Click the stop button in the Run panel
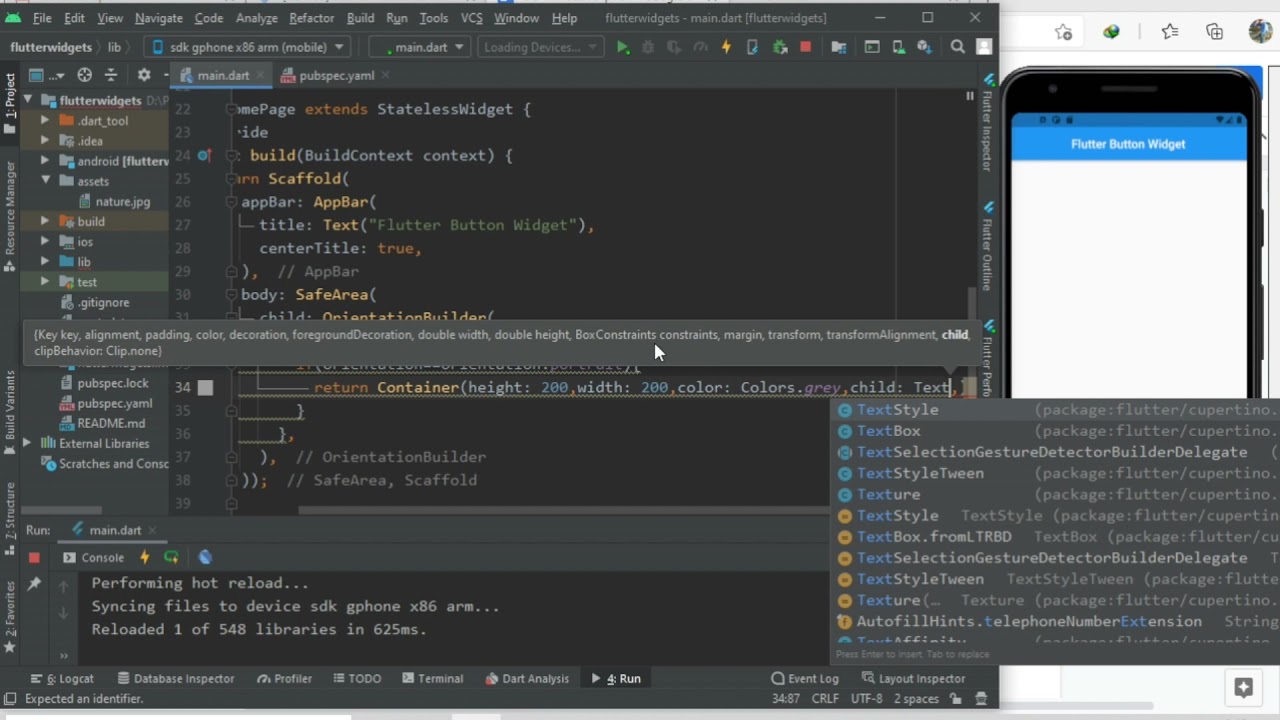The height and width of the screenshot is (720, 1280). [x=34, y=558]
